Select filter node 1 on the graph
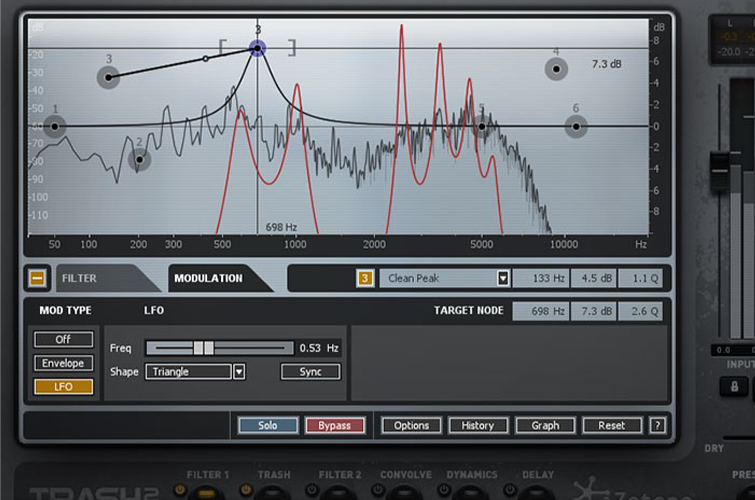The width and height of the screenshot is (755, 500). (54, 127)
